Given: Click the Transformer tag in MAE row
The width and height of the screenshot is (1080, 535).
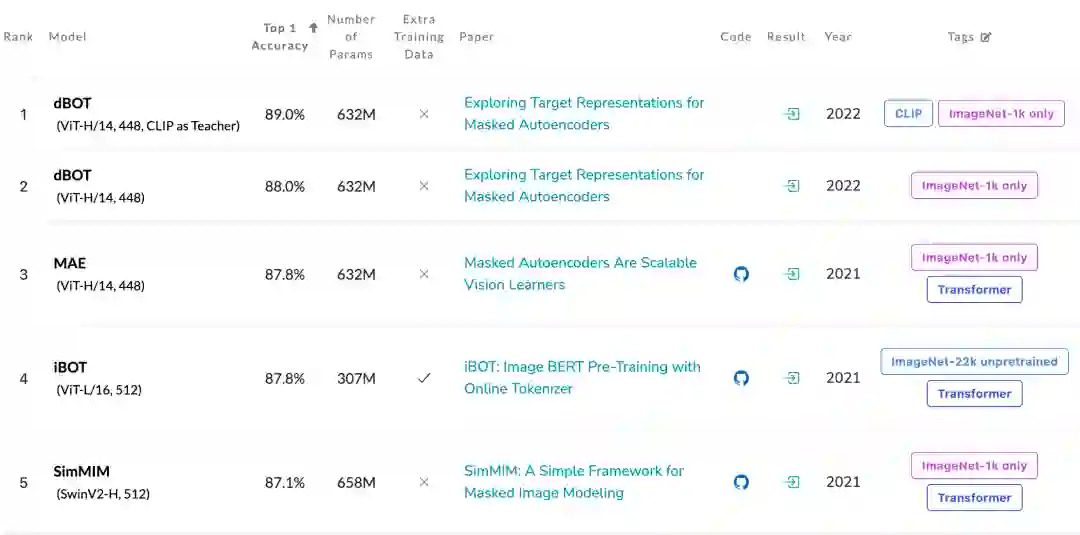Looking at the screenshot, I should pos(974,290).
